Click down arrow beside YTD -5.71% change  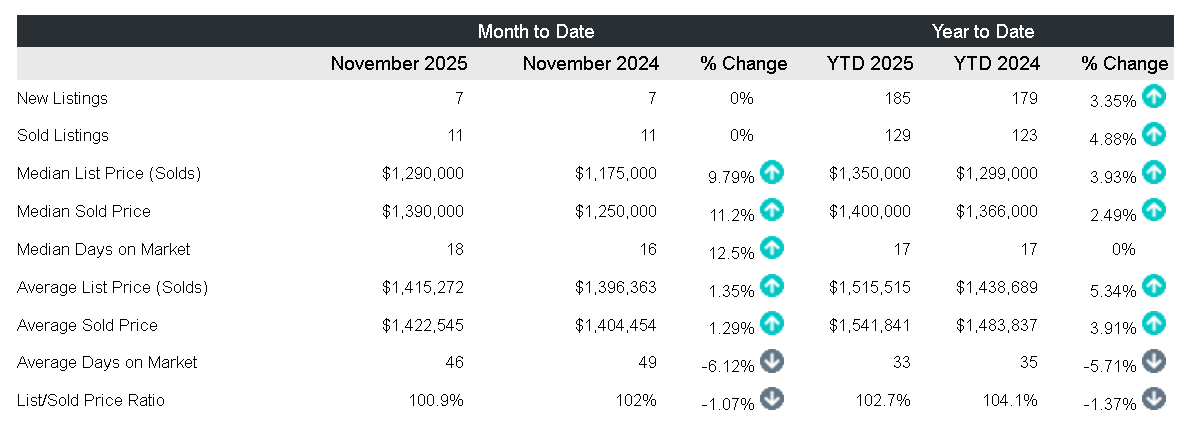tap(1154, 361)
